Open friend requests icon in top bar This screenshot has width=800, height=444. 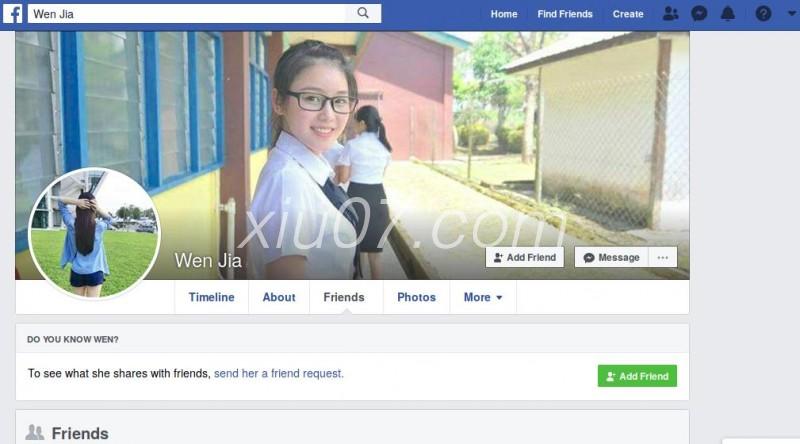coord(670,14)
